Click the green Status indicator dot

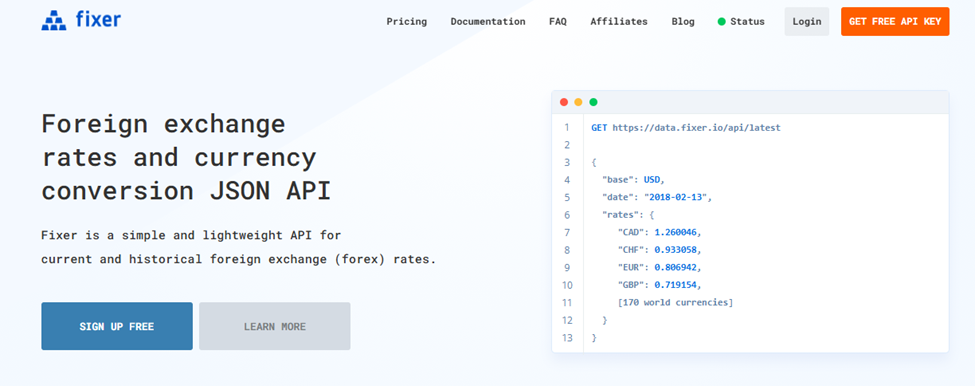[x=721, y=21]
